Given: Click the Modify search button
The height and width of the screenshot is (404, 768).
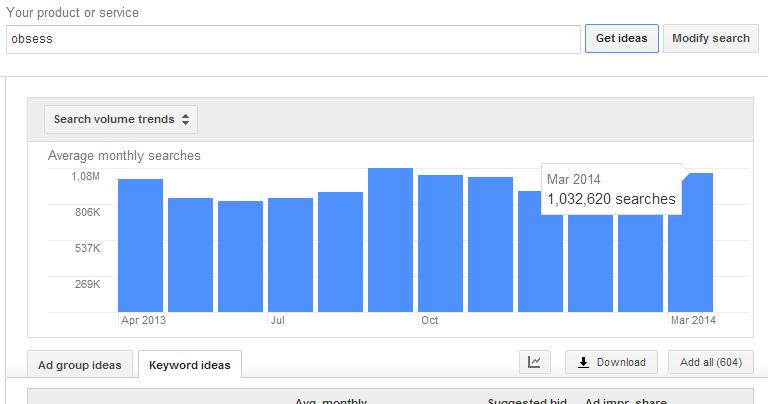Looking at the screenshot, I should (711, 38).
